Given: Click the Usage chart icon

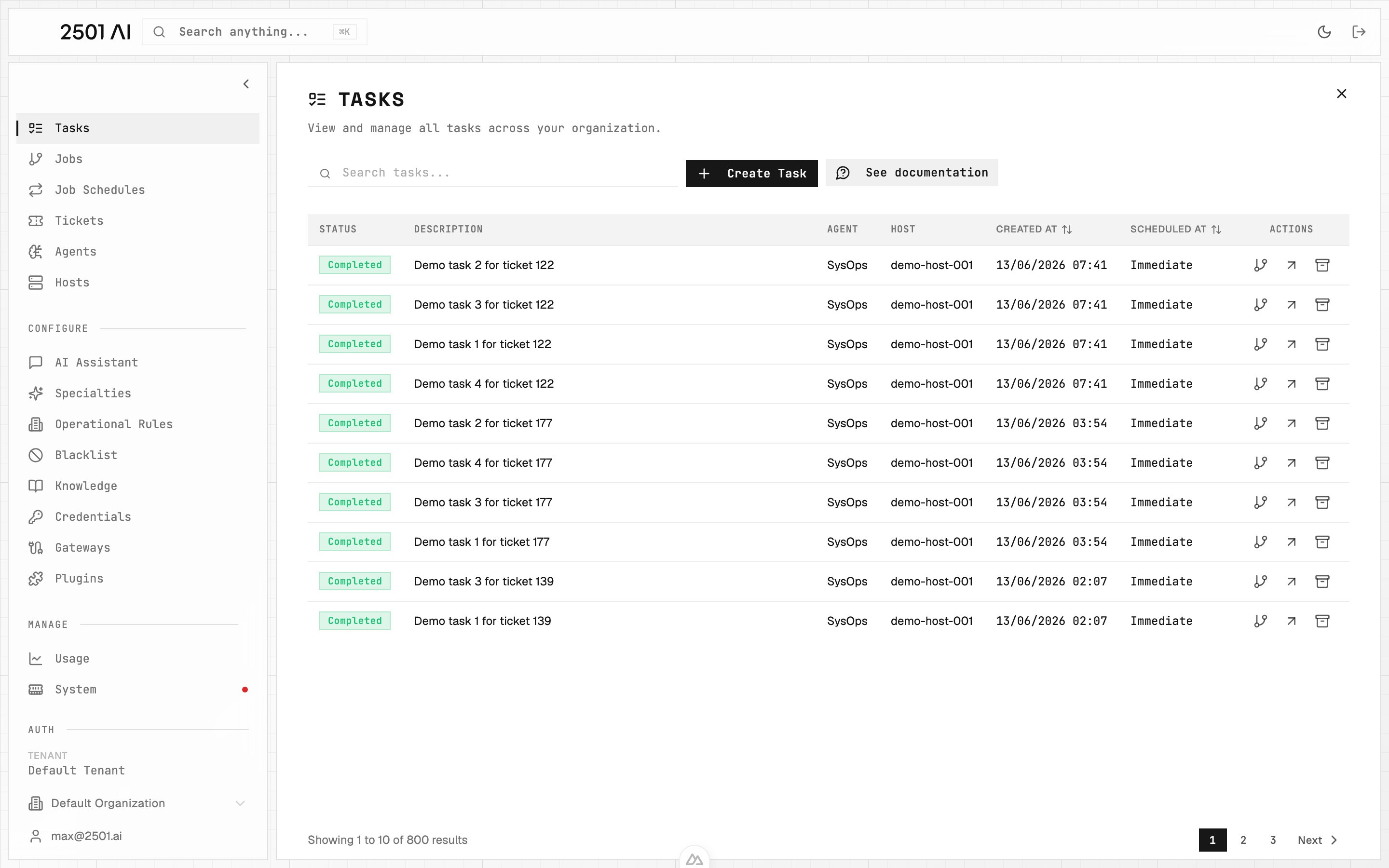Looking at the screenshot, I should [36, 659].
